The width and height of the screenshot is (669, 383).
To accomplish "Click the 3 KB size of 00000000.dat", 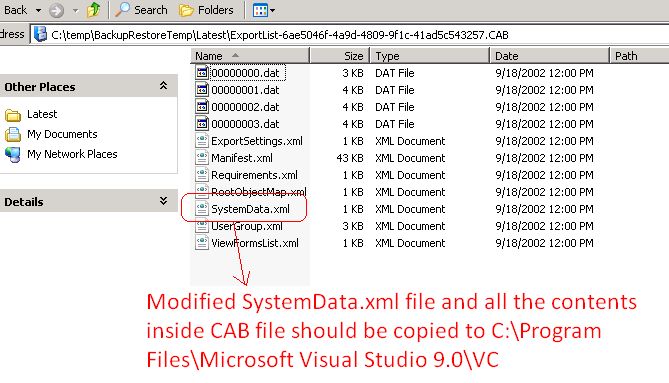I will click(353, 73).
